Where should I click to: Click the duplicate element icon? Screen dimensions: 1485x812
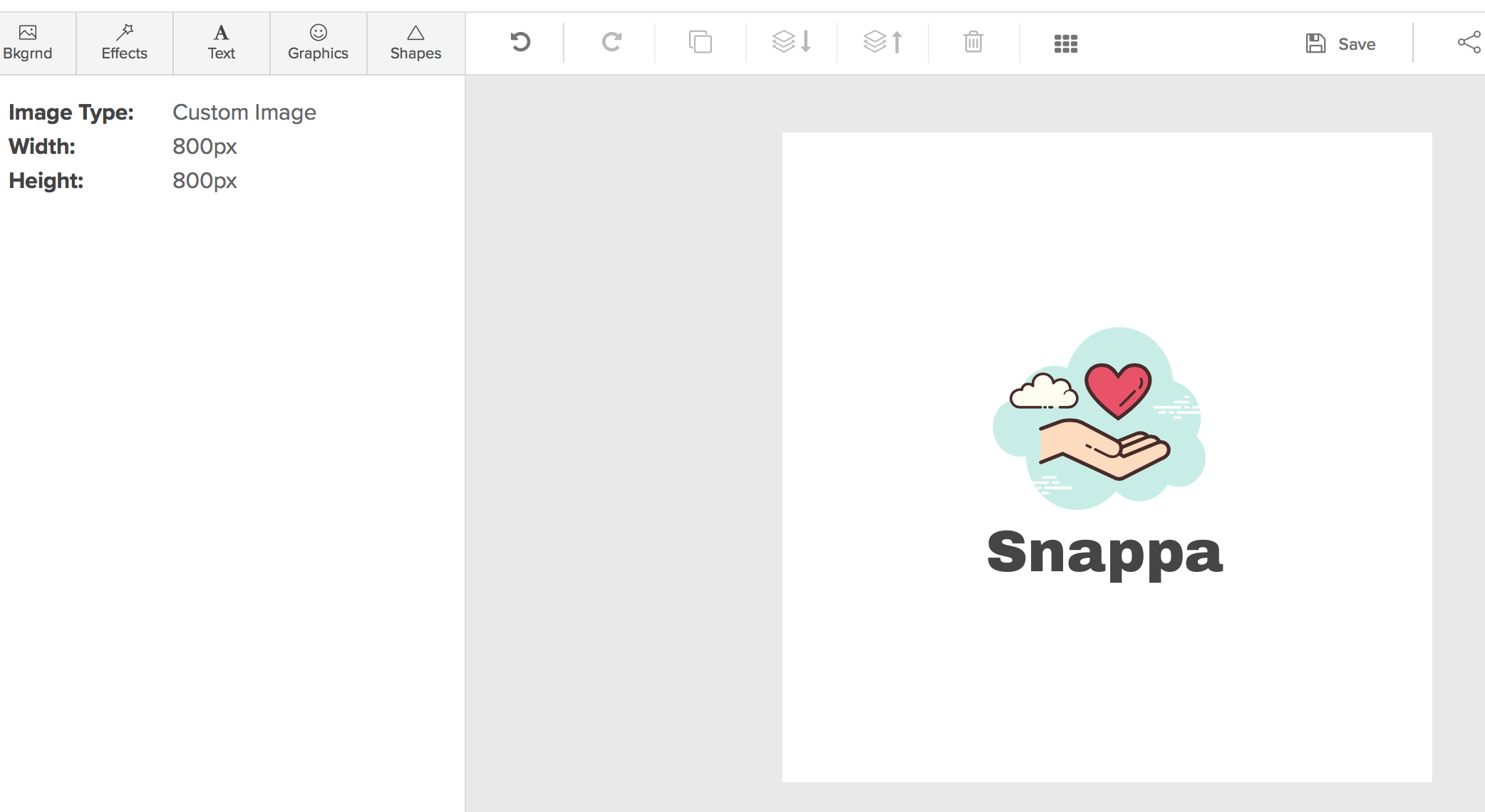pos(700,42)
